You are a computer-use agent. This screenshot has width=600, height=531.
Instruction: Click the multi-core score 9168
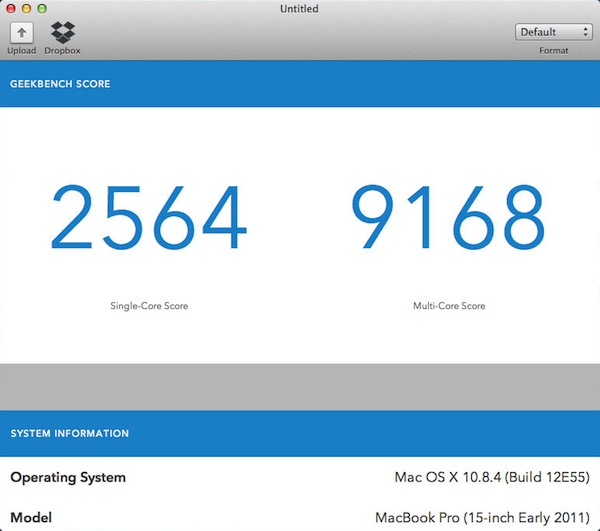pos(448,217)
